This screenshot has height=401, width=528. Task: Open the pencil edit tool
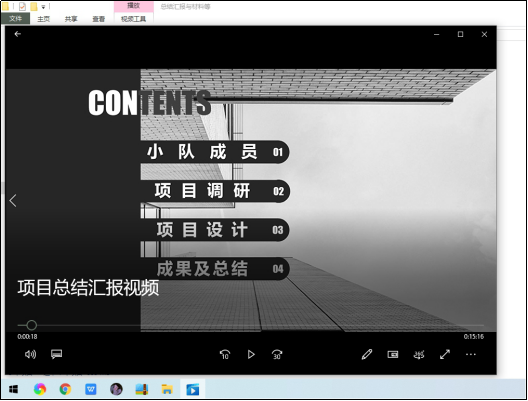click(x=367, y=354)
